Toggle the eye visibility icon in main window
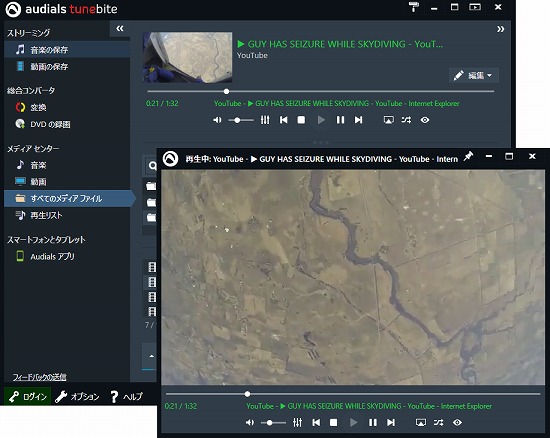Viewport: 550px width, 438px height. [x=425, y=120]
